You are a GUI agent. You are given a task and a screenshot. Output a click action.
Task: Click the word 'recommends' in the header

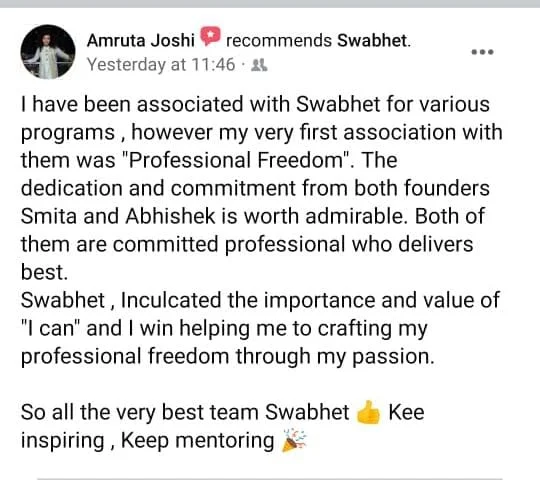pos(279,41)
